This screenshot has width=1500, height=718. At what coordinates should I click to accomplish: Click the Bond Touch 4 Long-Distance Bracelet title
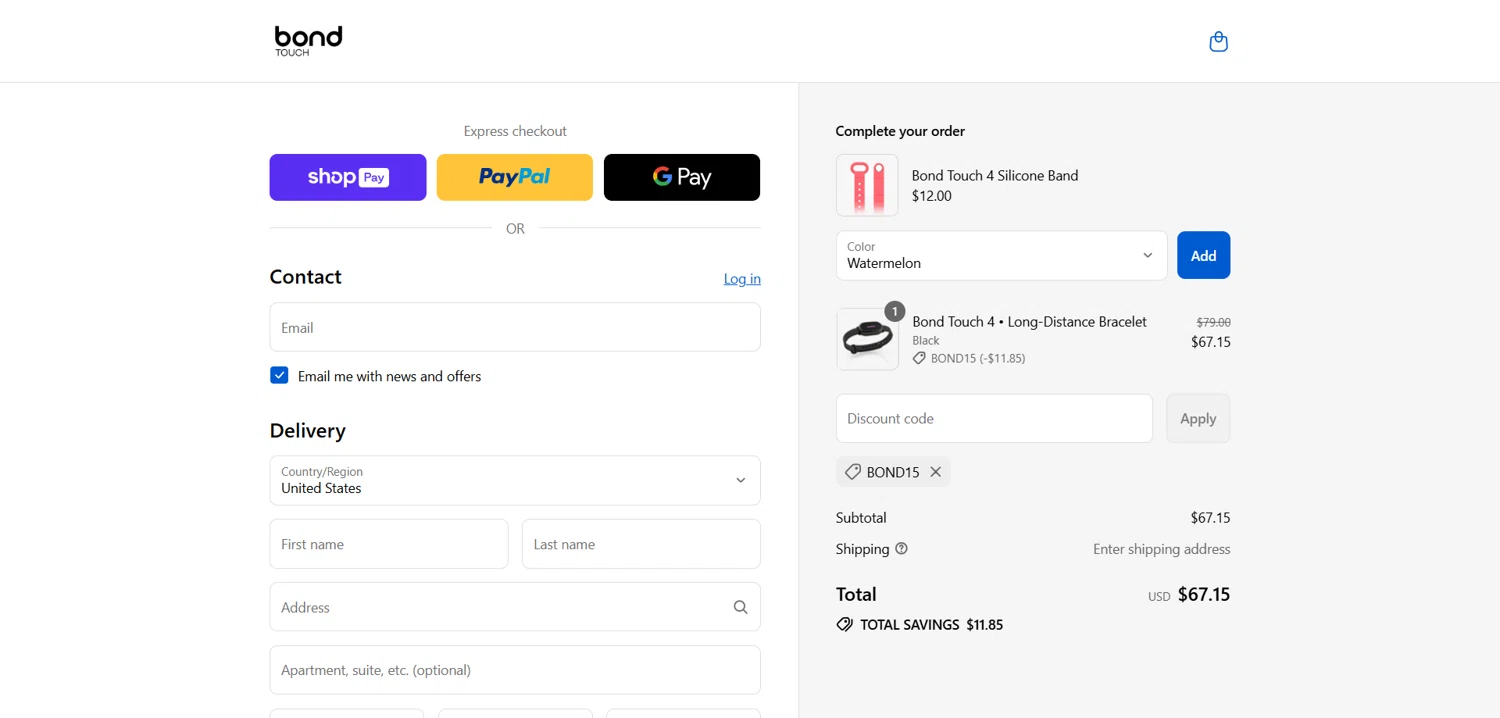pos(1029,321)
